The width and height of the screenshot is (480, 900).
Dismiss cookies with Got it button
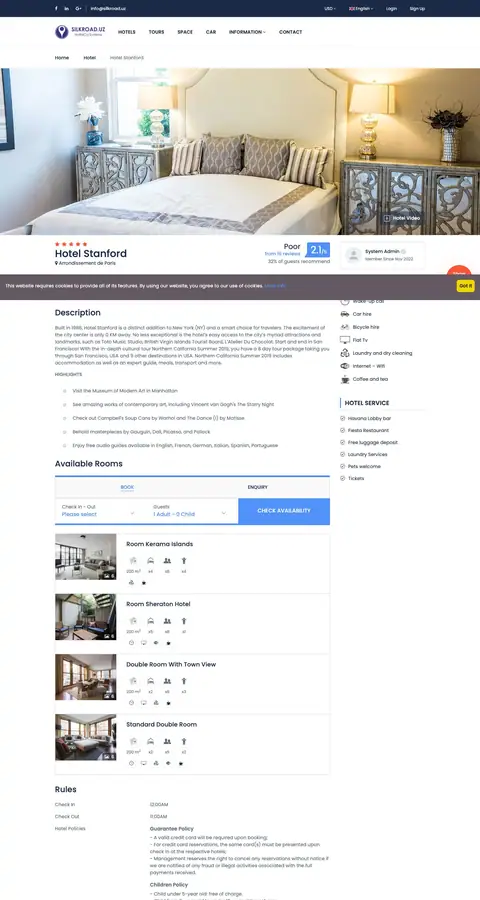click(x=465, y=286)
